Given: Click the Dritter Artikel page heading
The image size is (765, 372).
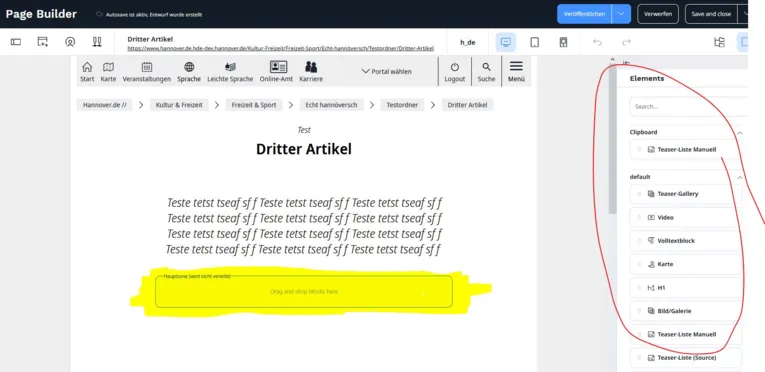Looking at the screenshot, I should point(304,149).
